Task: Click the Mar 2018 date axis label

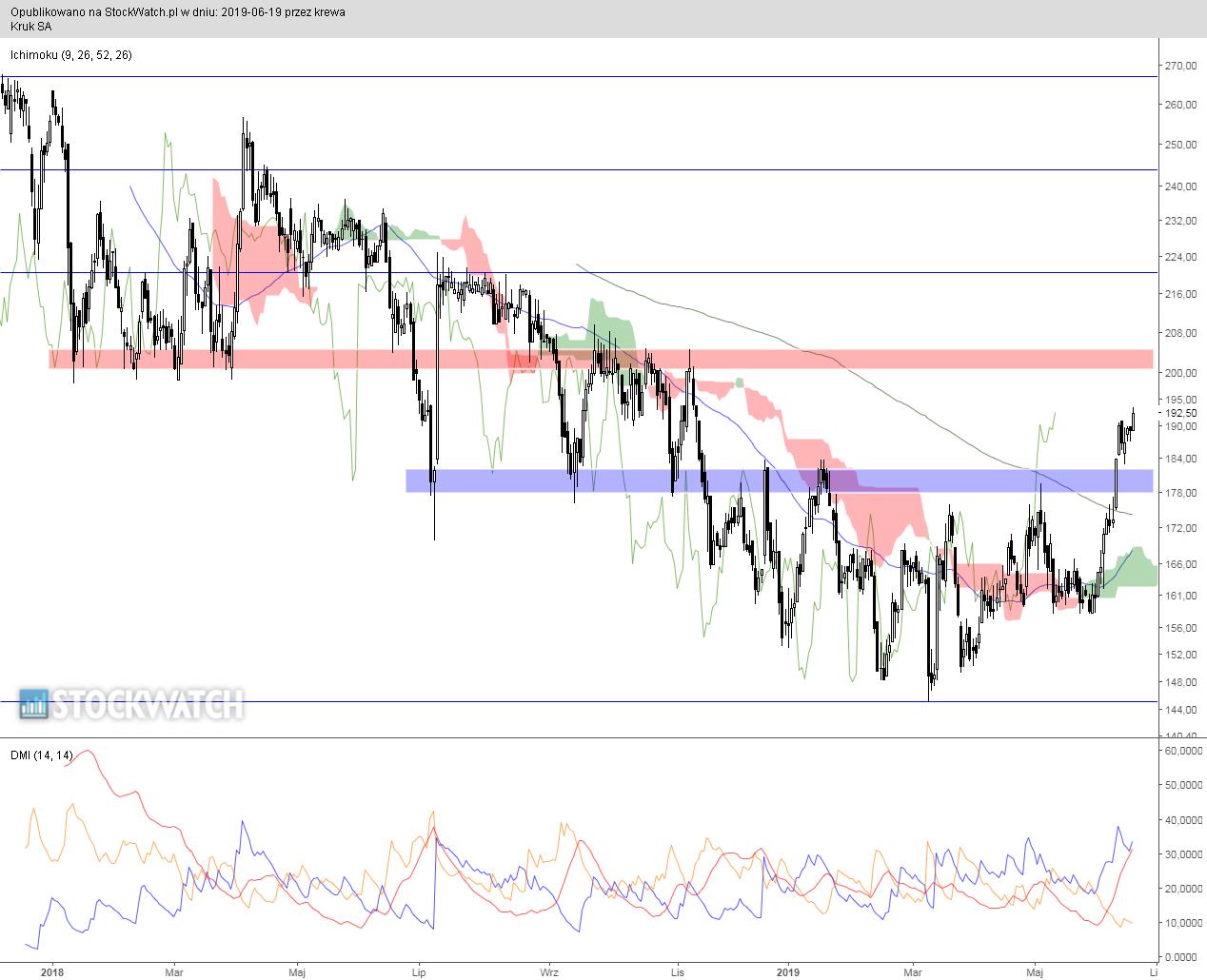Action: coord(173,971)
